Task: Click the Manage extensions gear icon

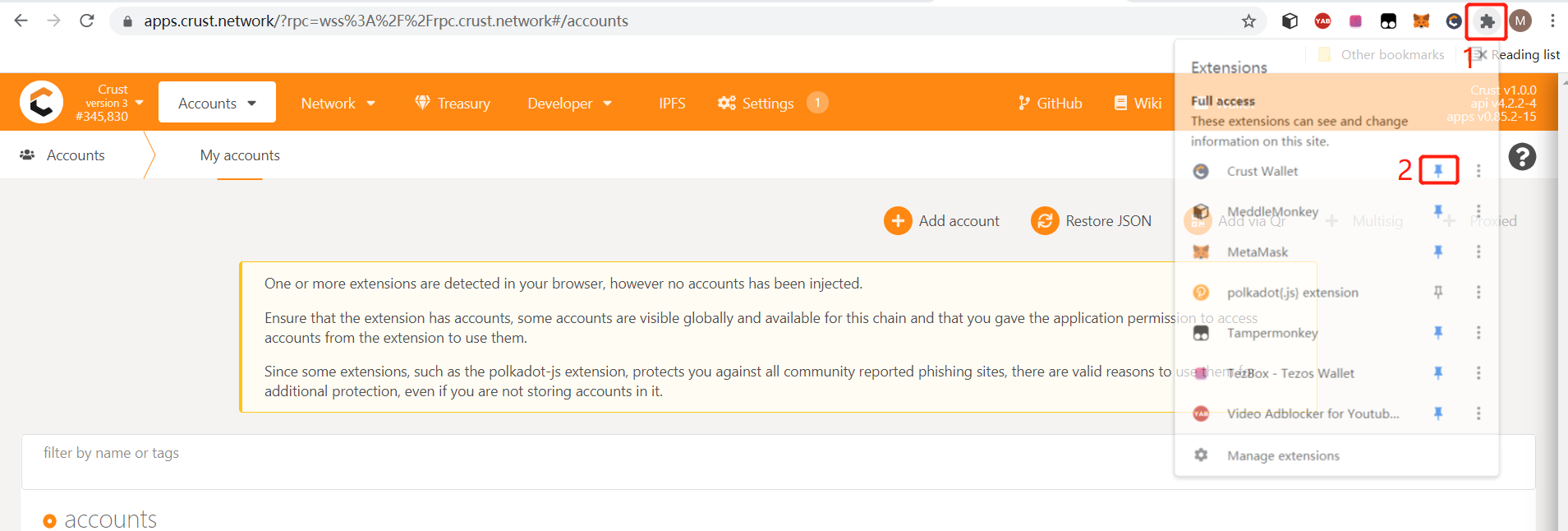Action: (x=1201, y=455)
